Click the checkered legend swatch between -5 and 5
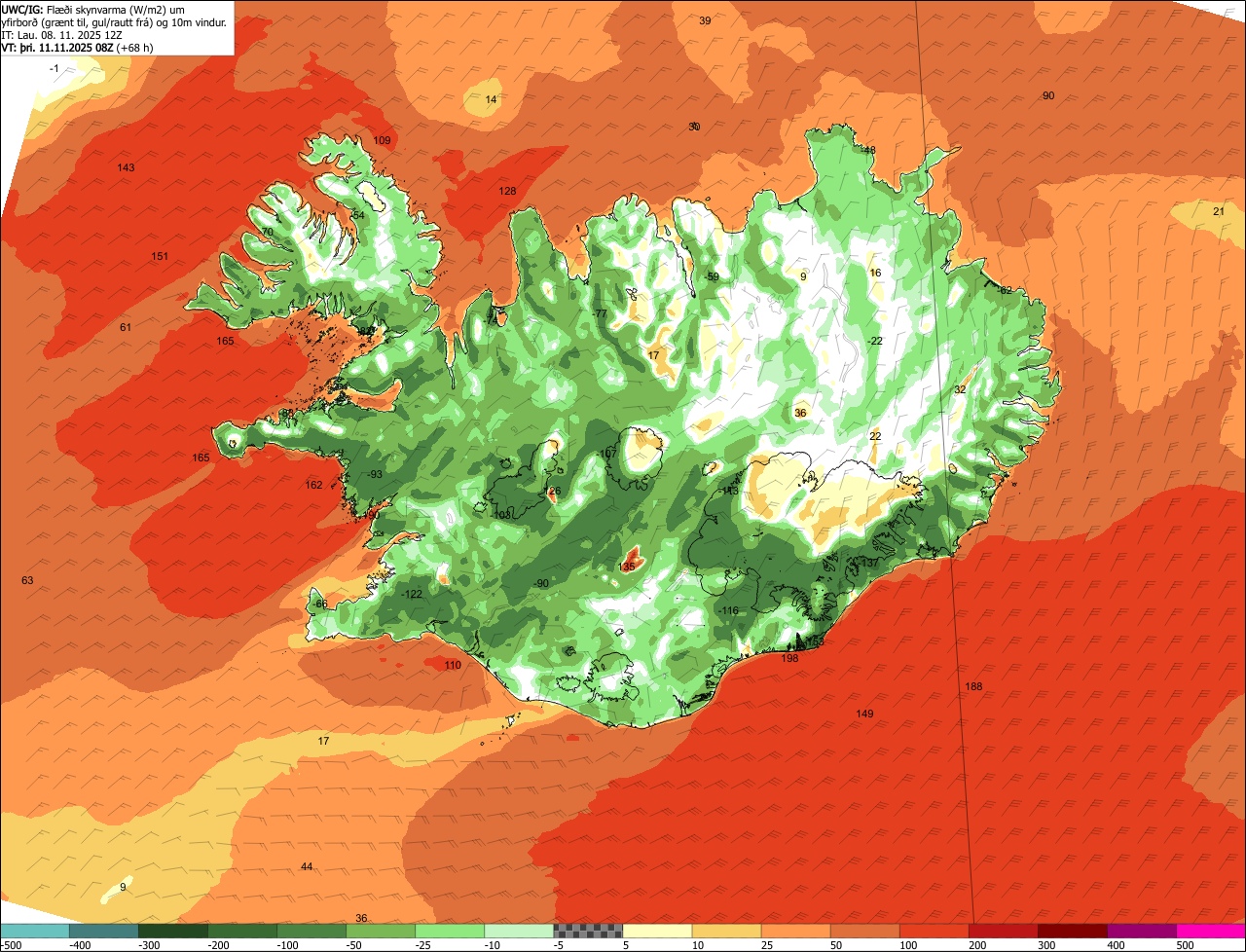Viewport: 1246px width, 952px height. tap(588, 931)
